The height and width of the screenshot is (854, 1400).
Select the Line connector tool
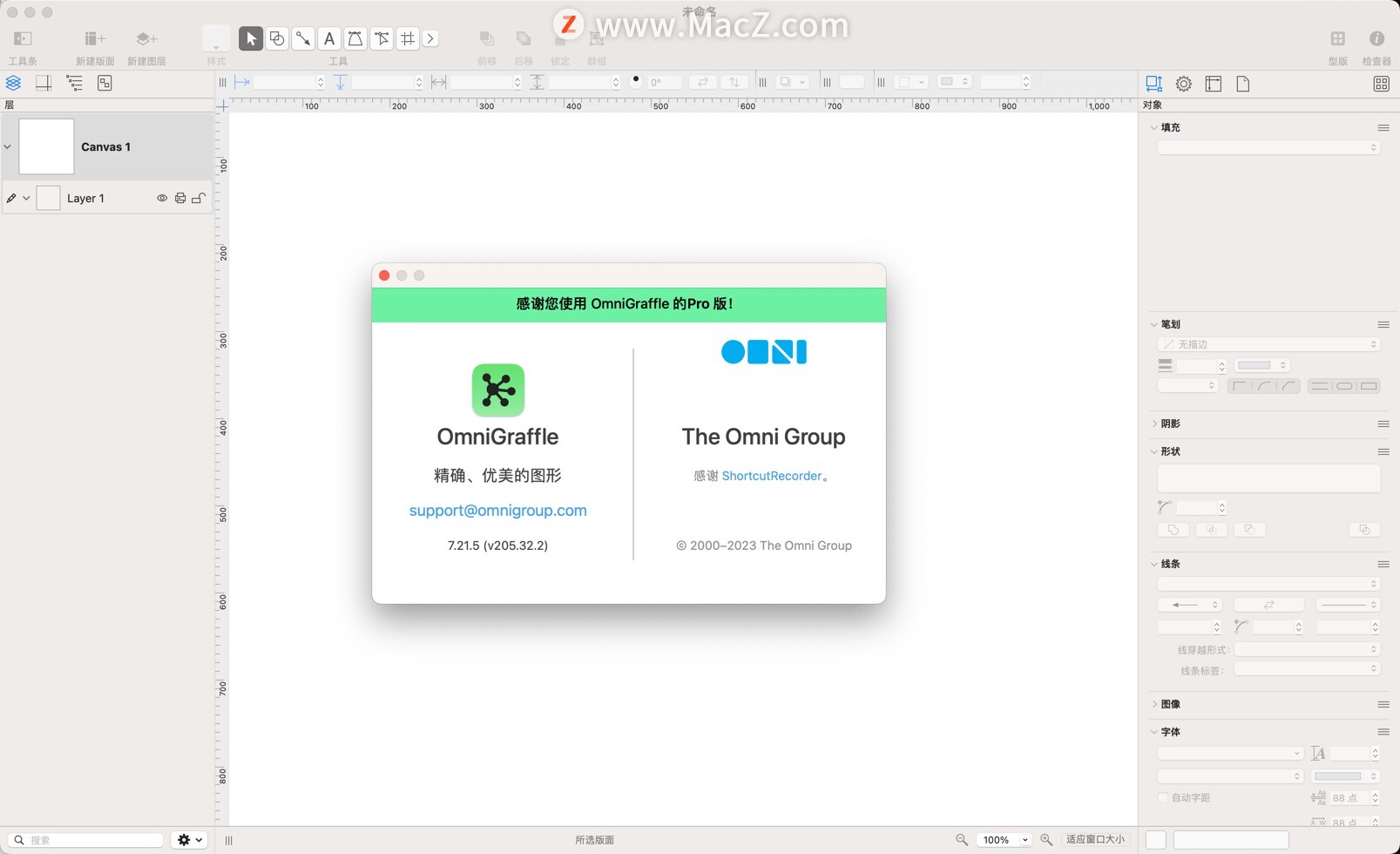click(x=303, y=38)
